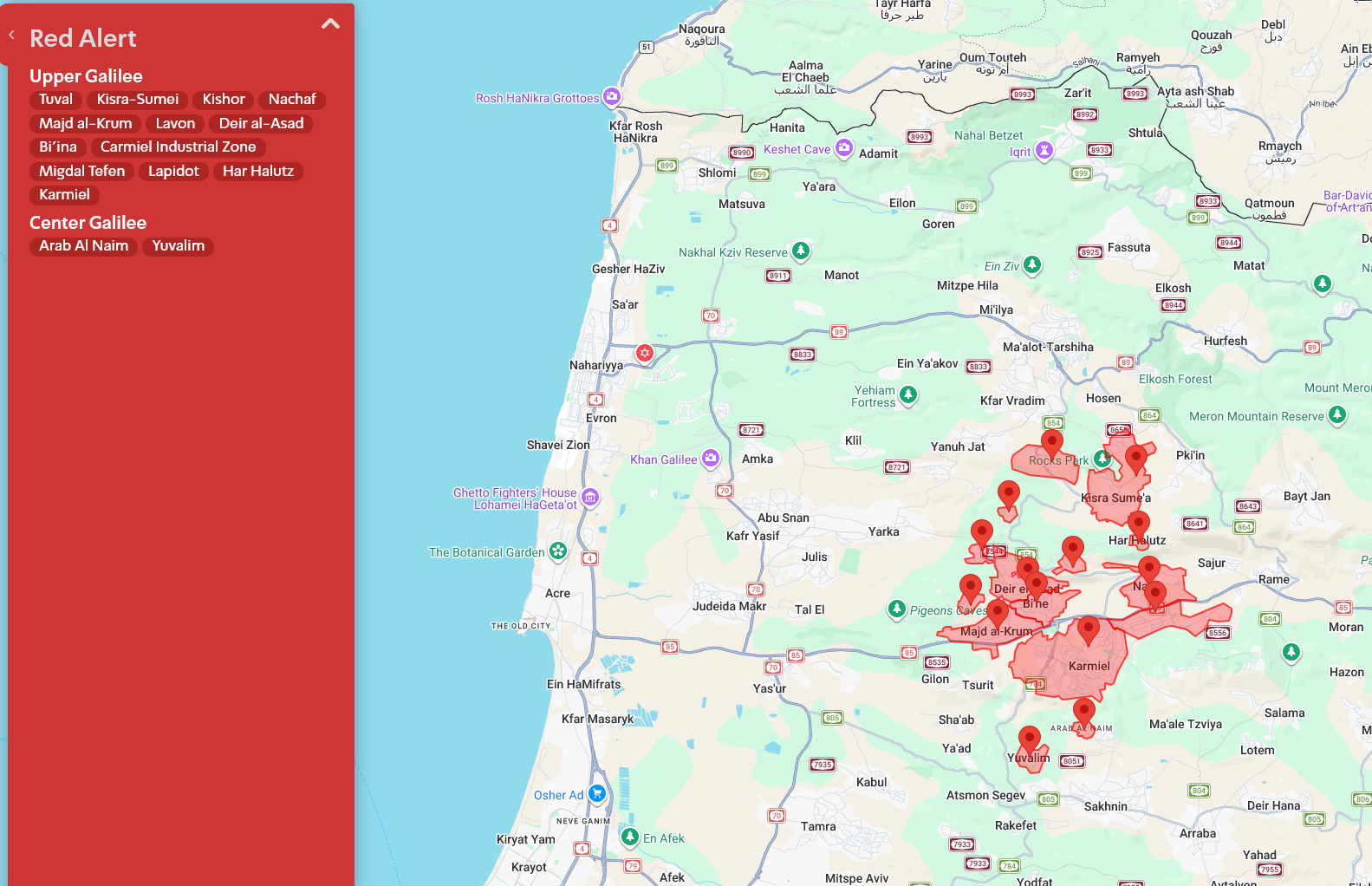The image size is (1372, 886).
Task: Click the Kafr Yasif label on the map
Action: (x=753, y=537)
